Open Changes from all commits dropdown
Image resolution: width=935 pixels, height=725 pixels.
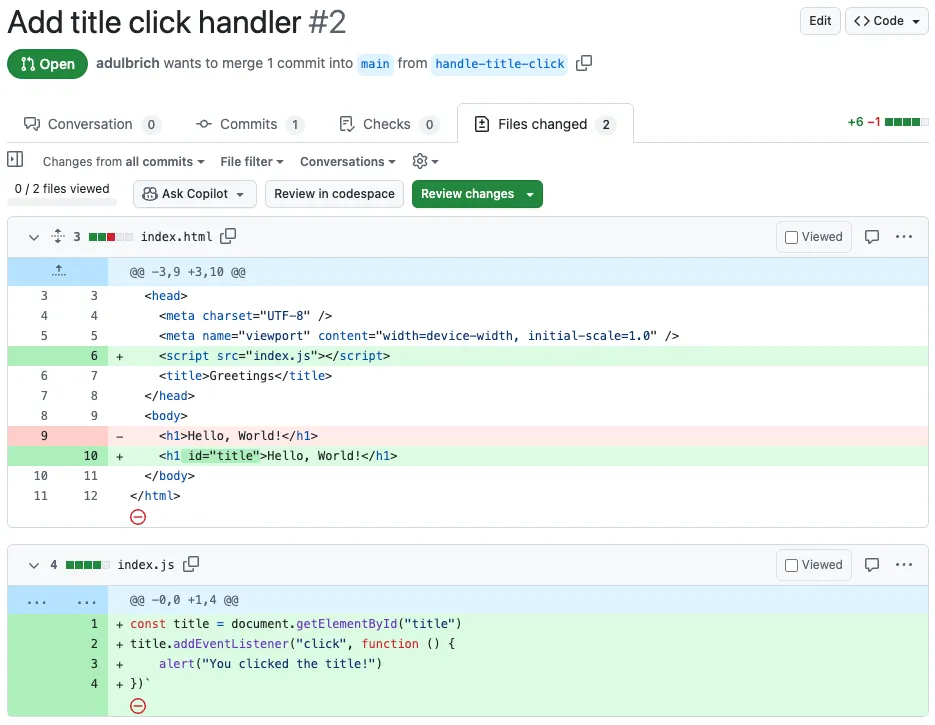click(123, 162)
